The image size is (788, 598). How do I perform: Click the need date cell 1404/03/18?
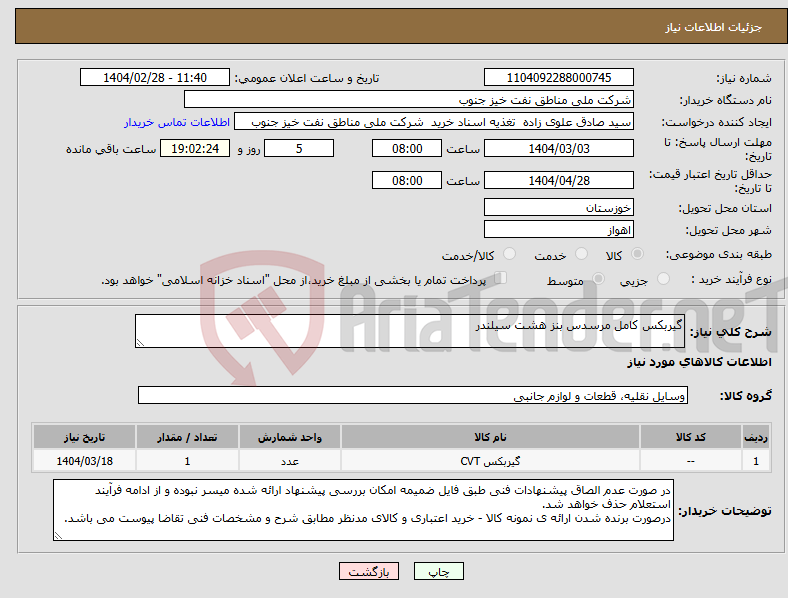84,461
